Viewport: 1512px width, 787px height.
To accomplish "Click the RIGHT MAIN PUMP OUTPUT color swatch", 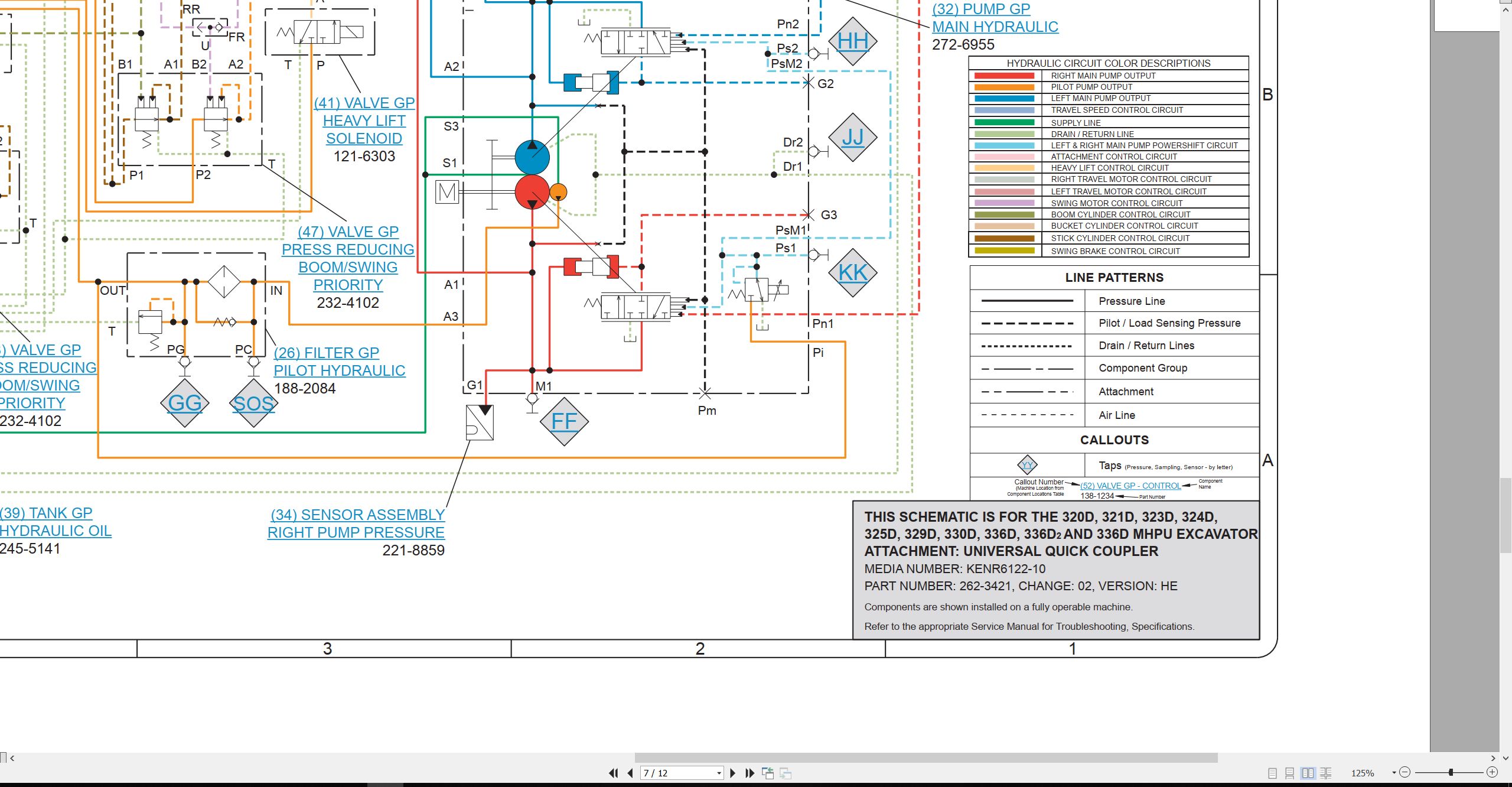I will (x=1004, y=76).
